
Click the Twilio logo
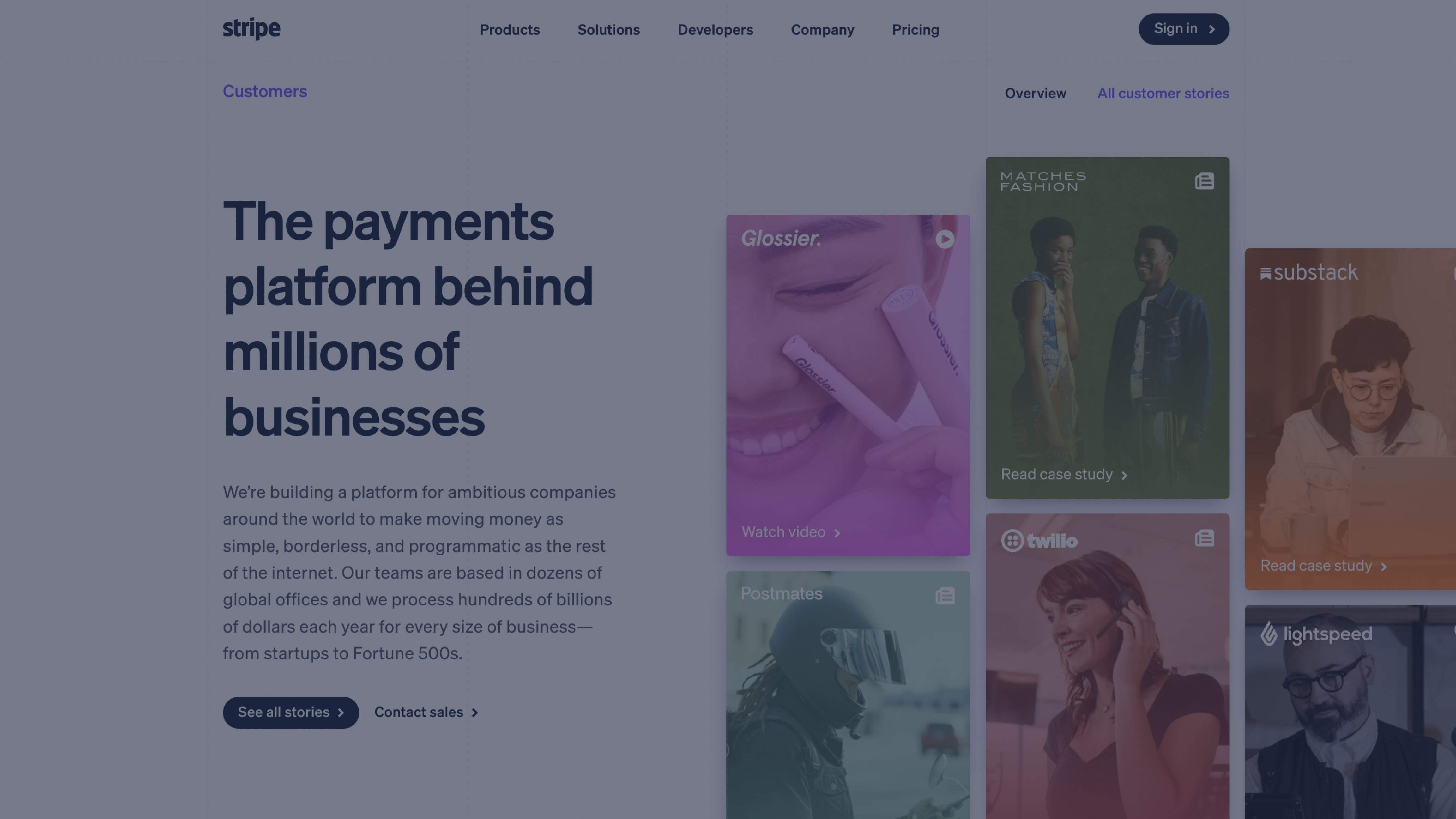coord(1039,541)
